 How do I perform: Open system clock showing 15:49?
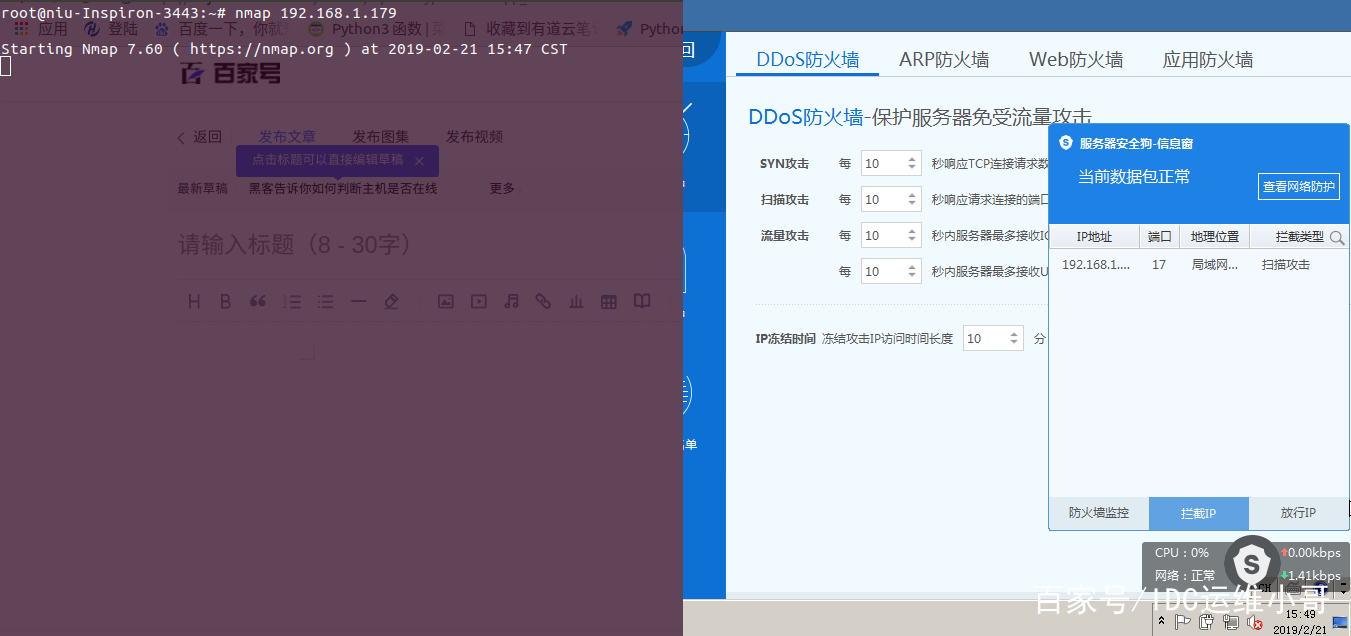click(1299, 622)
